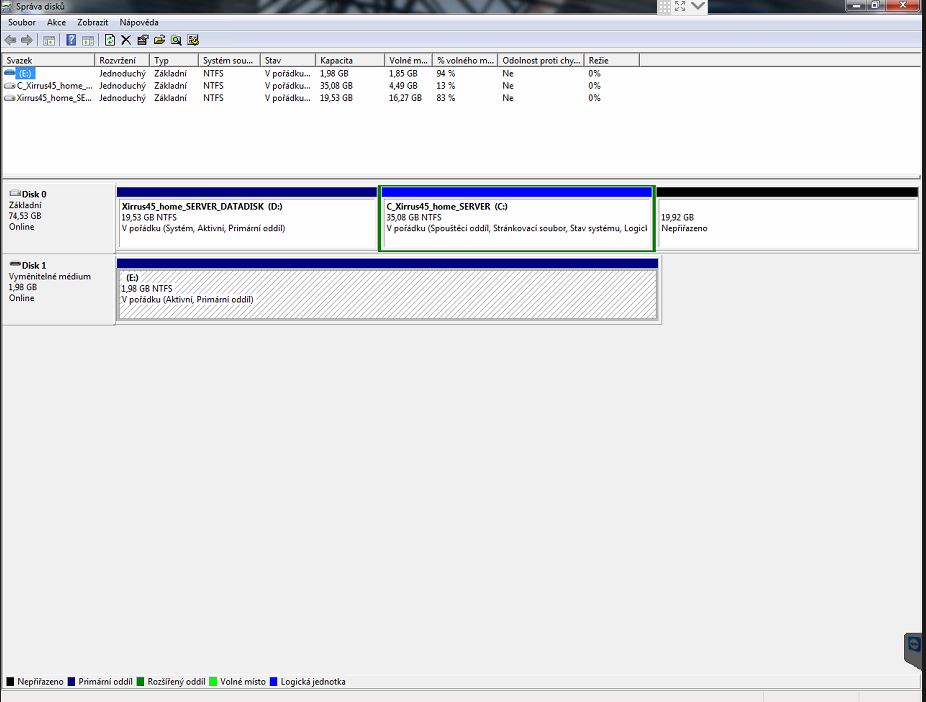Click the Správa disků title bar icon

pyautogui.click(x=7, y=6)
